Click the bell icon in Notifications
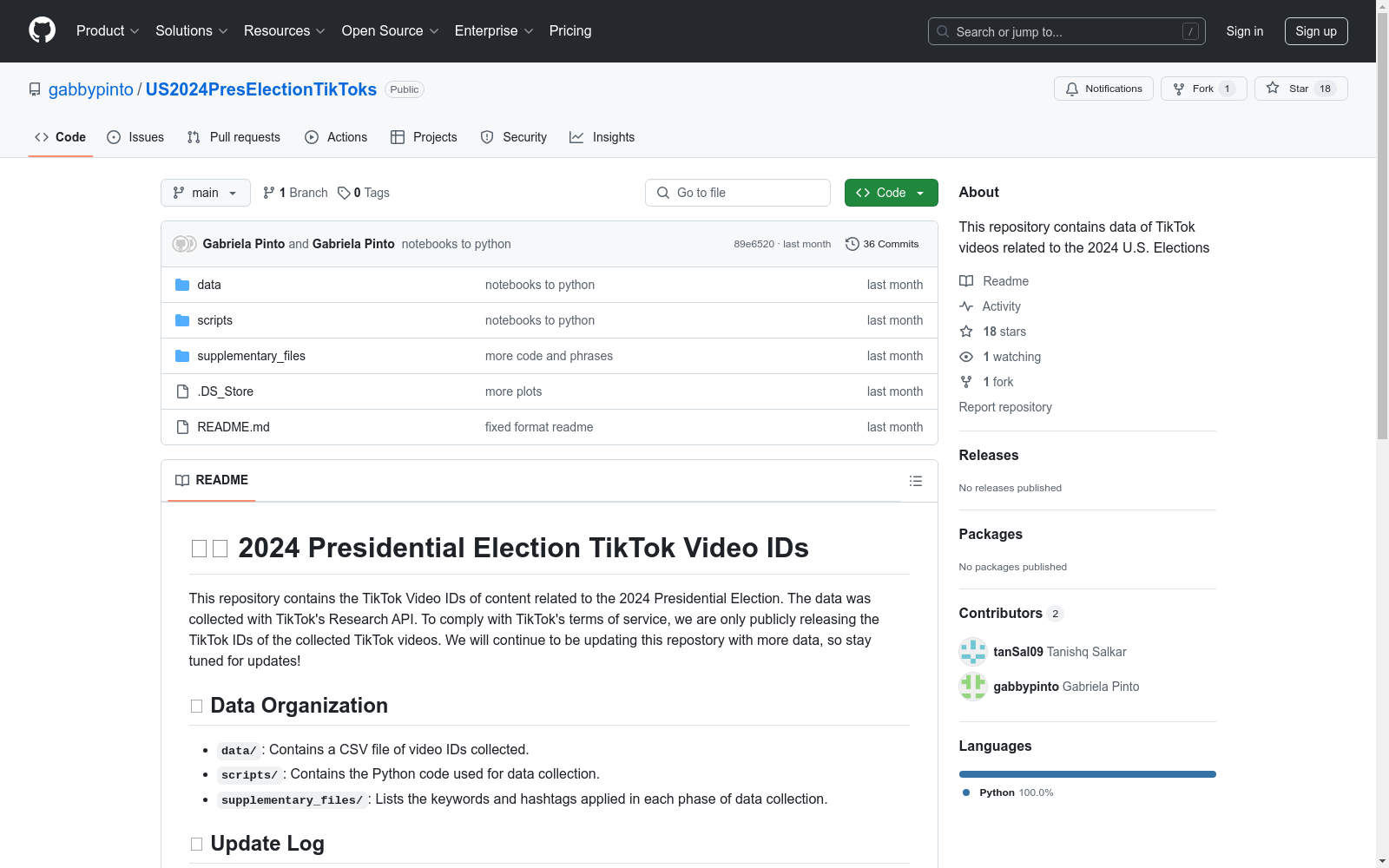The height and width of the screenshot is (868, 1389). (1072, 89)
